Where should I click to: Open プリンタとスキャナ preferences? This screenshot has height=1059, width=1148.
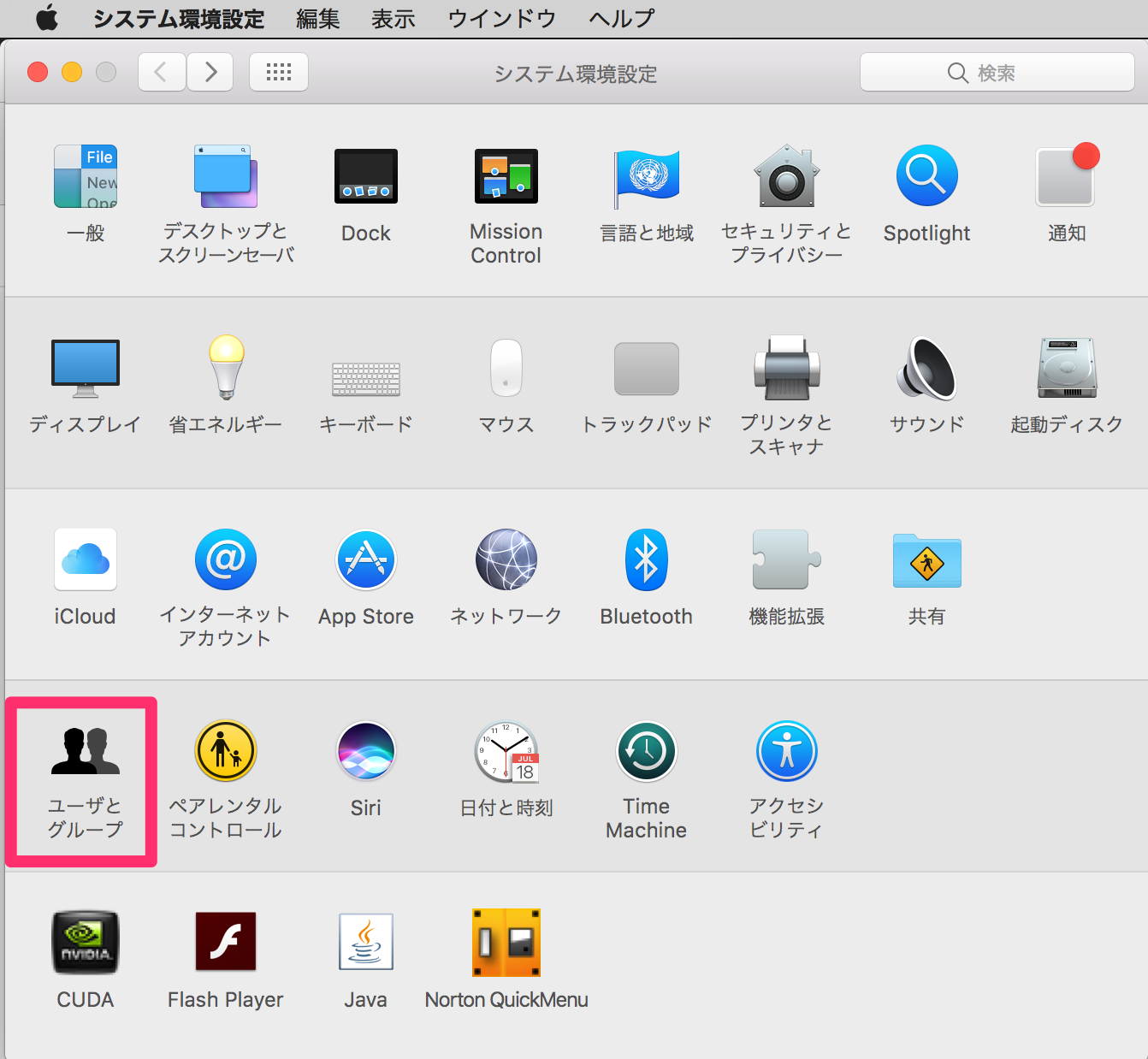coord(787,368)
